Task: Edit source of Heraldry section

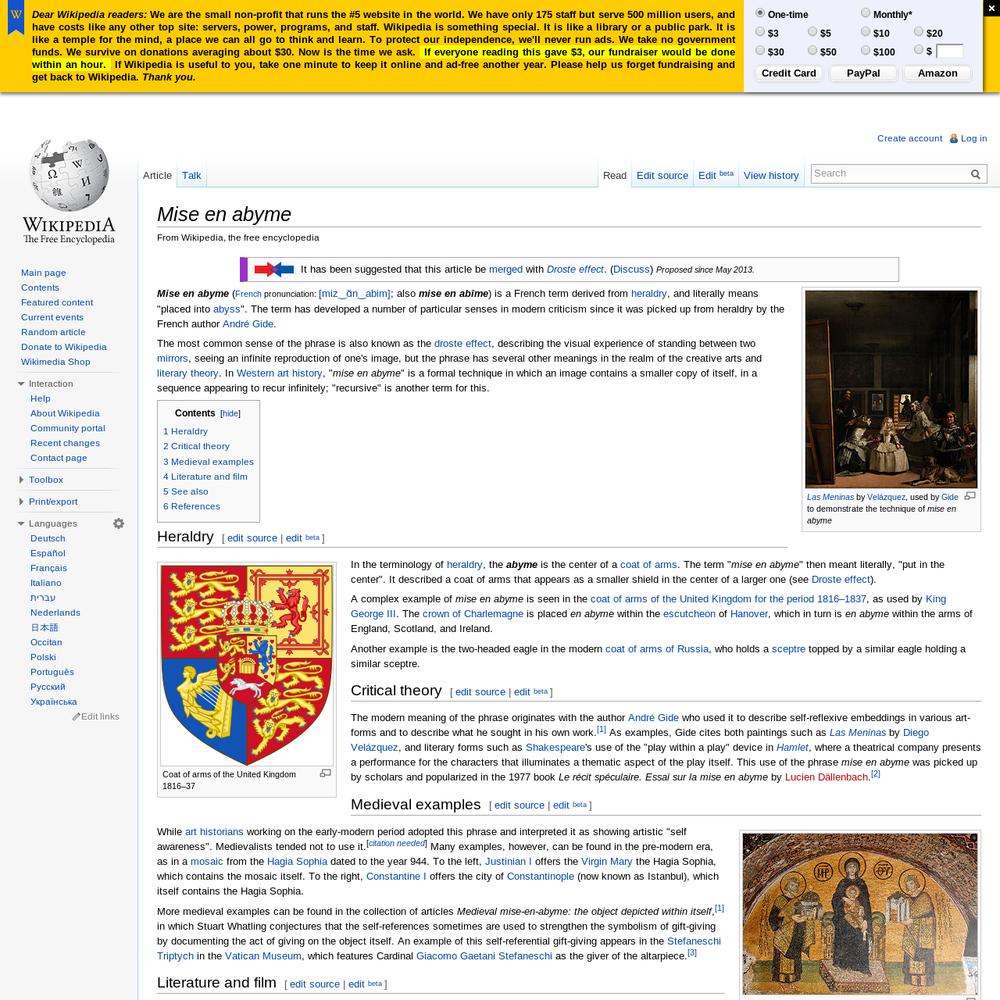Action: [x=252, y=538]
